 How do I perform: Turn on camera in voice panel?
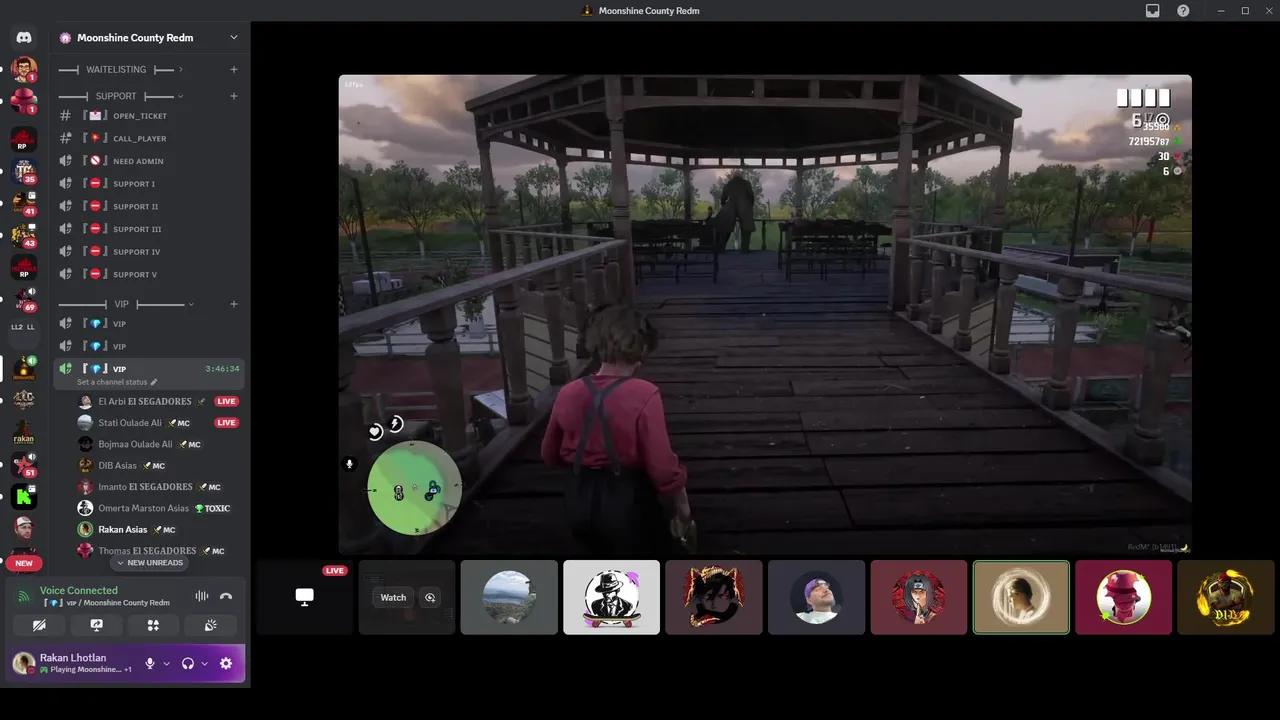[39, 625]
